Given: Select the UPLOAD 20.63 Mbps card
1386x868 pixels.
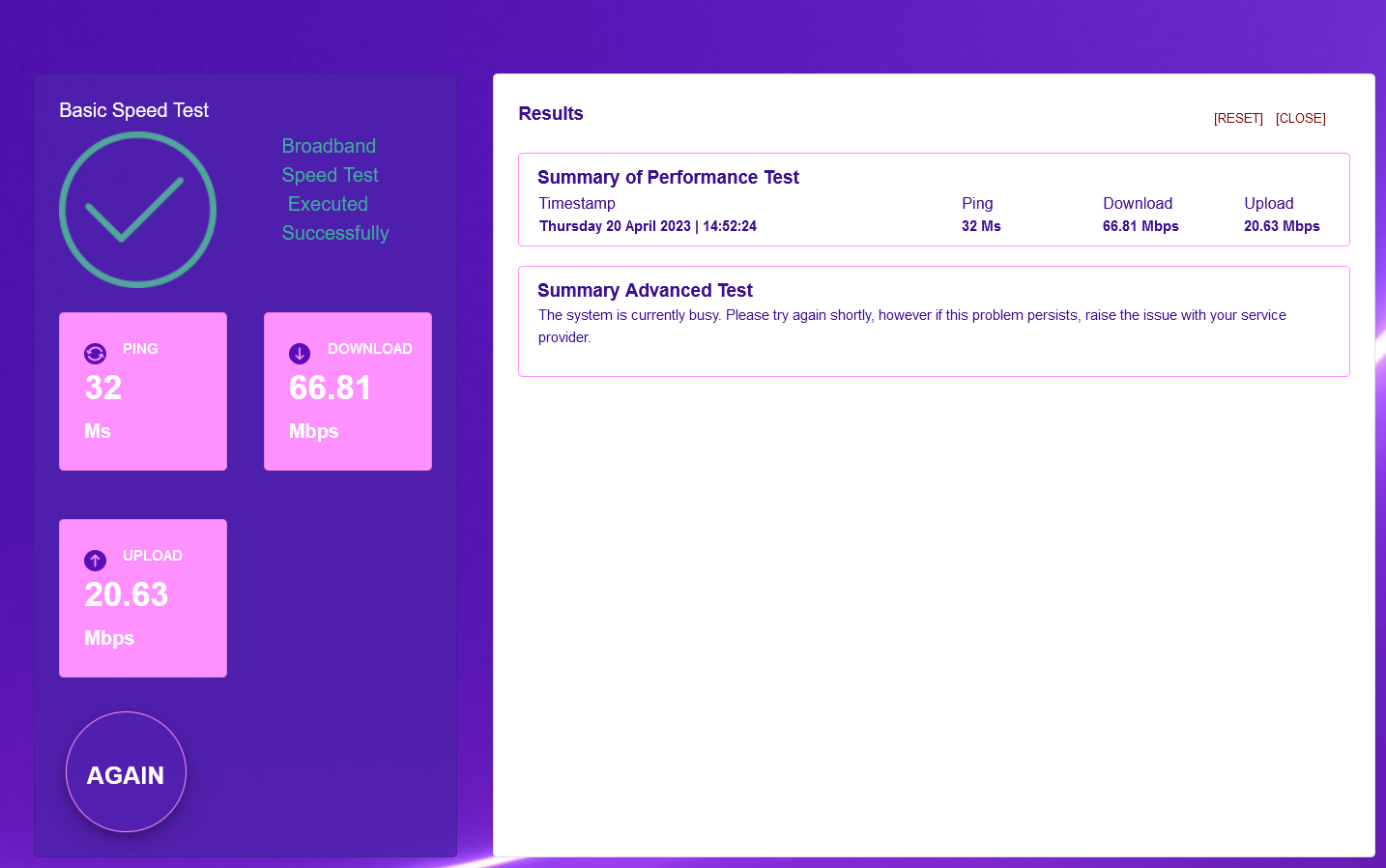Looking at the screenshot, I should pos(142,597).
